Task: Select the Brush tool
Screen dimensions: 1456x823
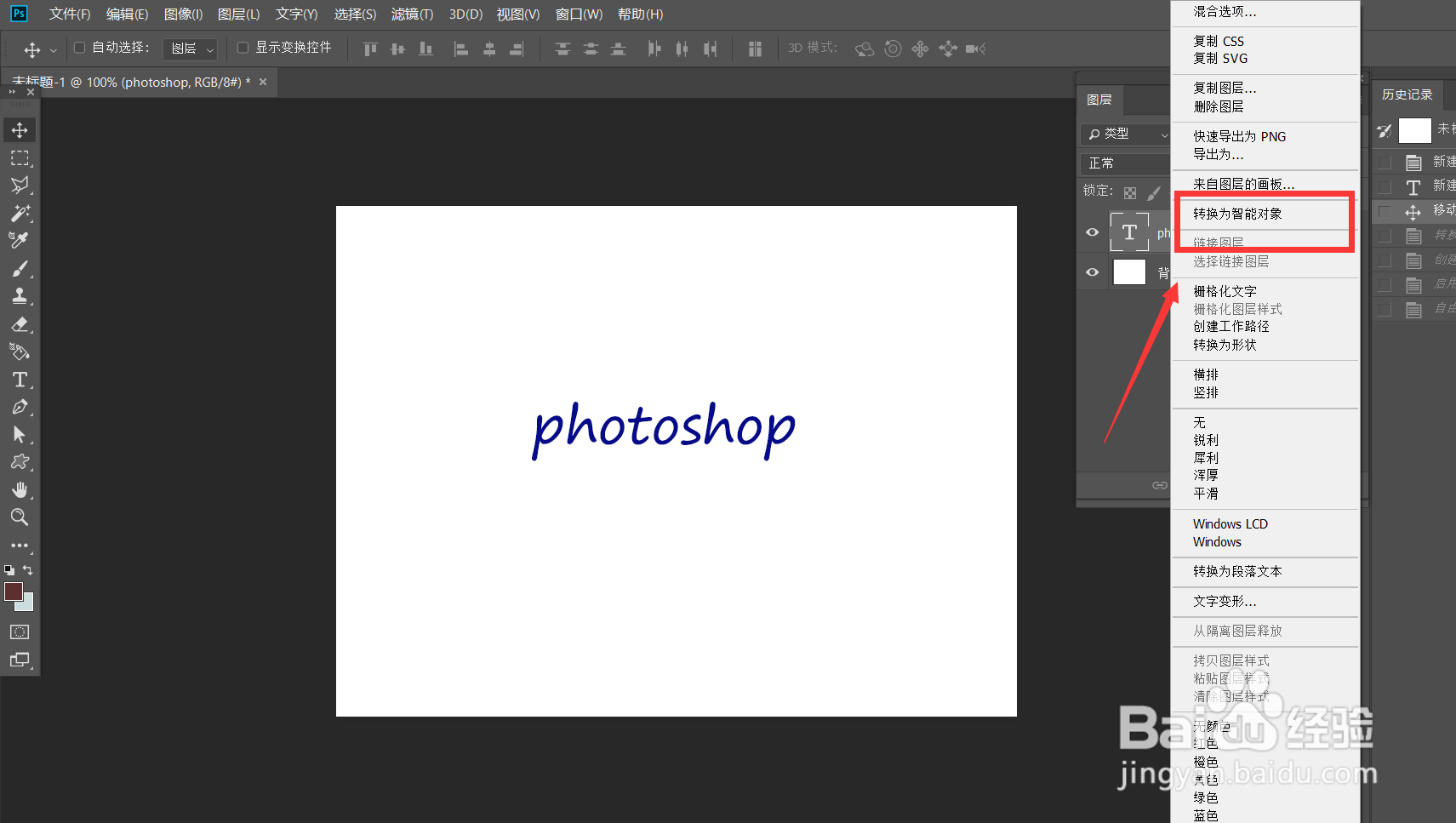Action: click(20, 269)
